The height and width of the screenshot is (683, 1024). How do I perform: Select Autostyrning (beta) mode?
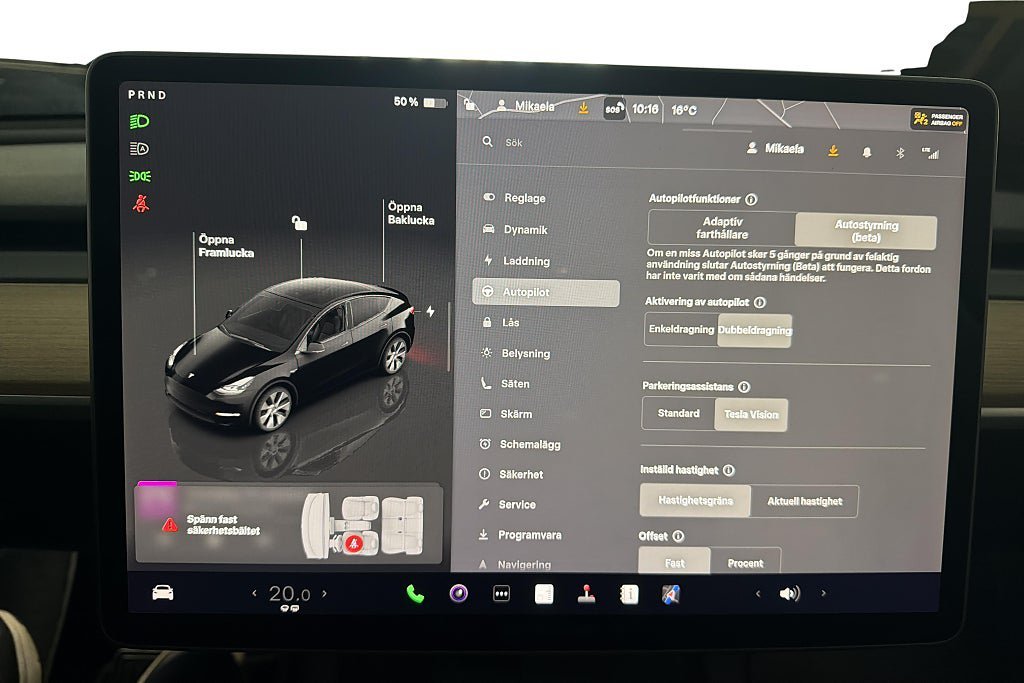click(866, 230)
